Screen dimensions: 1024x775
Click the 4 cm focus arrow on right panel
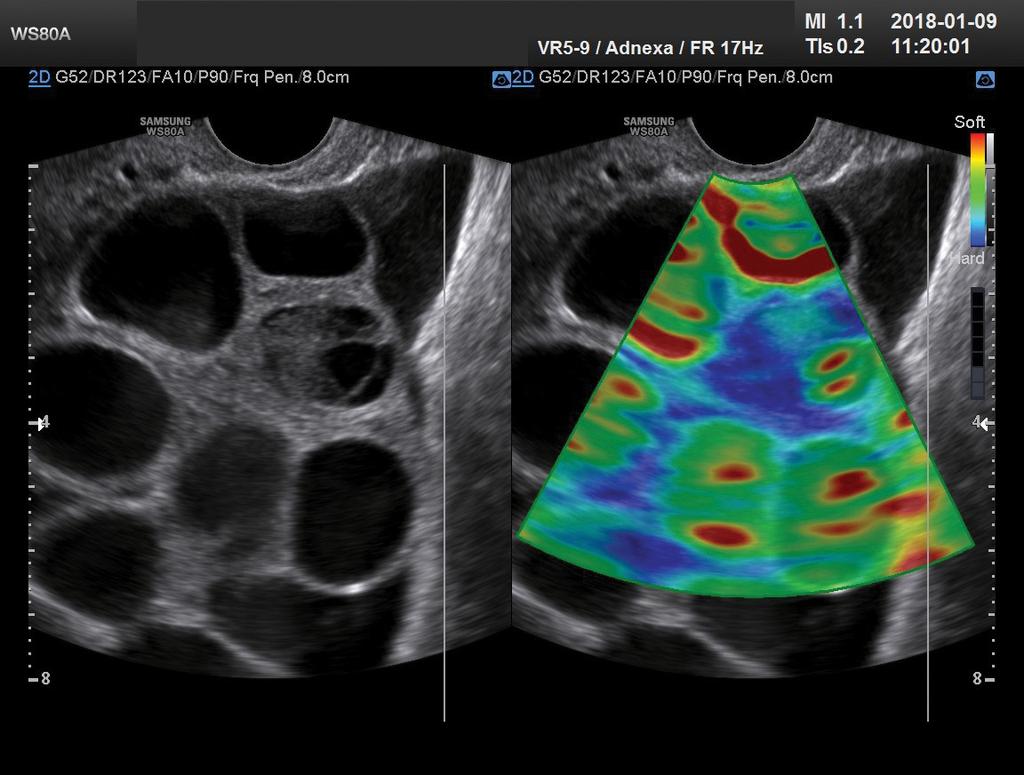982,423
